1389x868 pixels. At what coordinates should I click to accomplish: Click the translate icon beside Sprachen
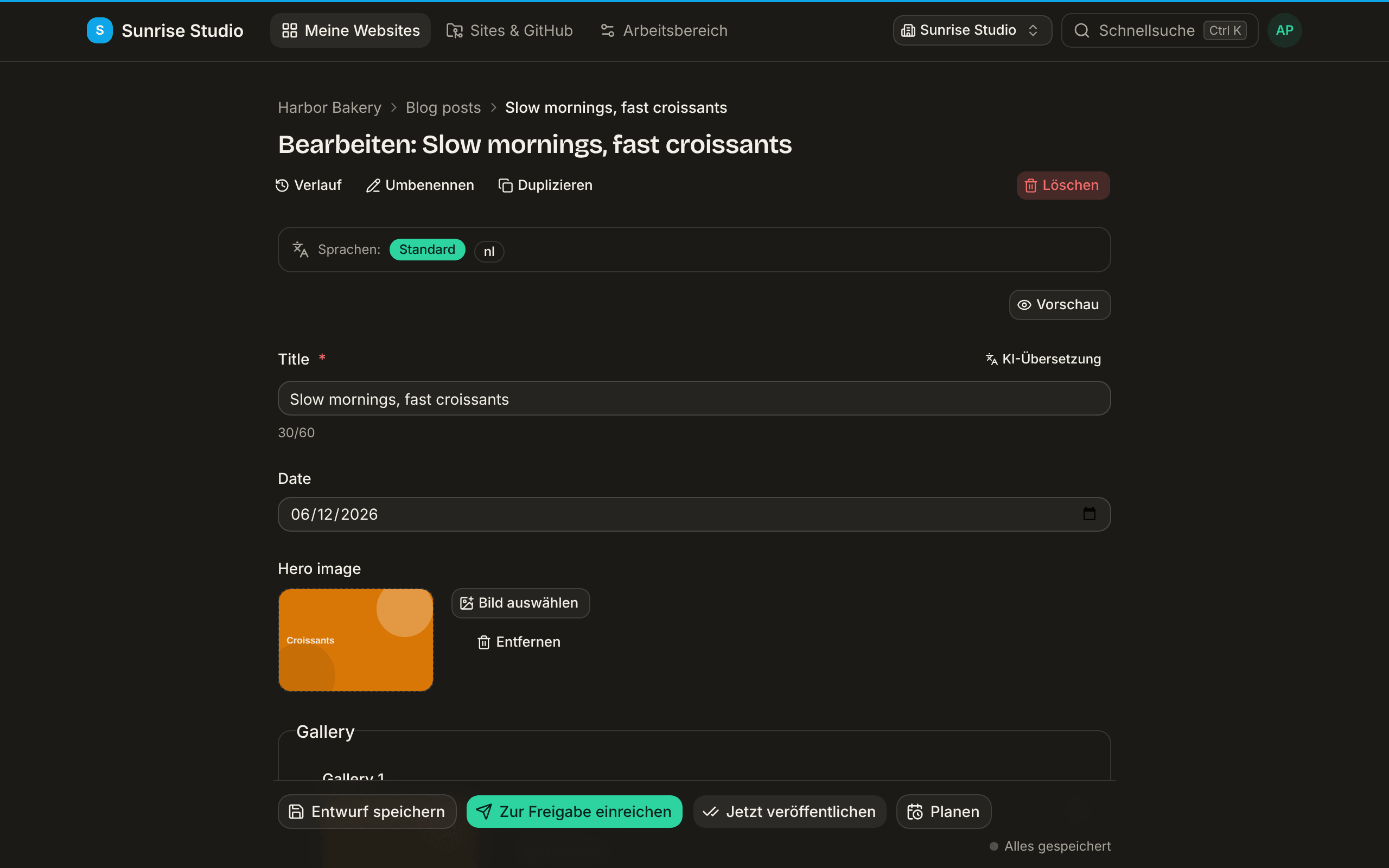click(300, 250)
